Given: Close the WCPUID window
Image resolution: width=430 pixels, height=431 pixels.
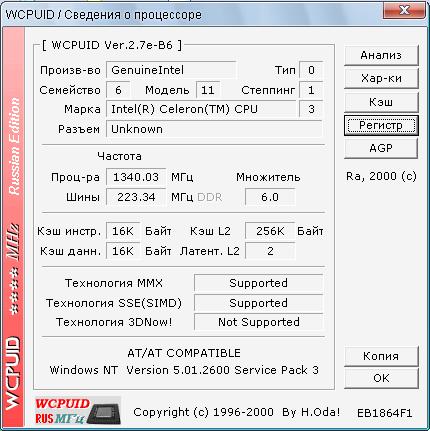Looking at the screenshot, I should 404,10.
